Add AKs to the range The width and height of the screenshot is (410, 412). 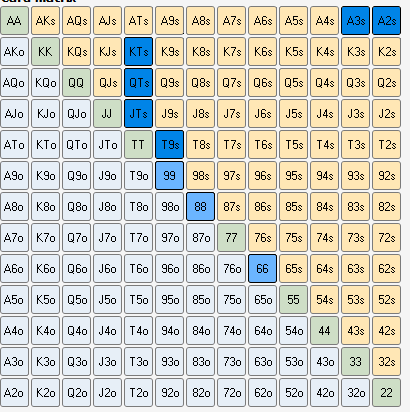pyautogui.click(x=45, y=21)
